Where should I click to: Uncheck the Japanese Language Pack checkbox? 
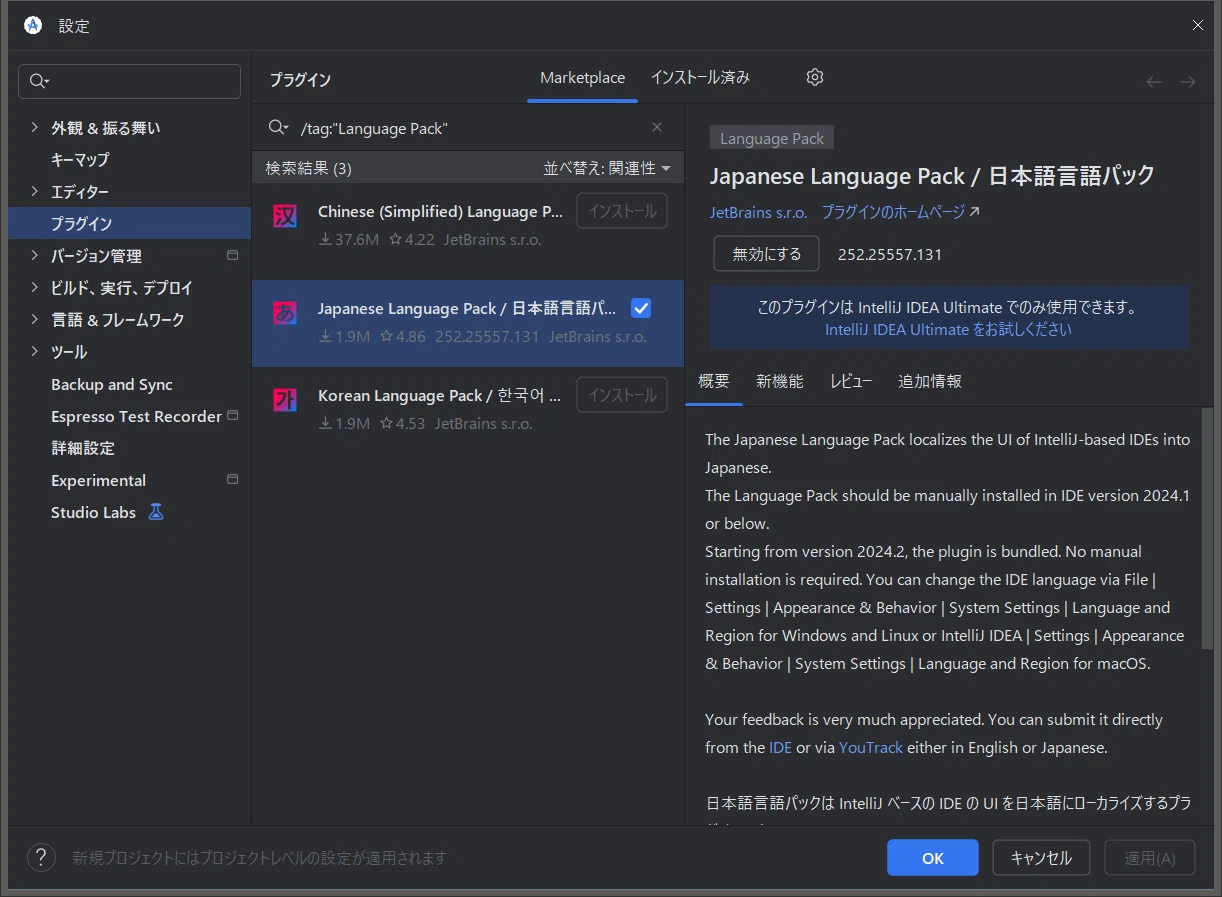(x=641, y=308)
